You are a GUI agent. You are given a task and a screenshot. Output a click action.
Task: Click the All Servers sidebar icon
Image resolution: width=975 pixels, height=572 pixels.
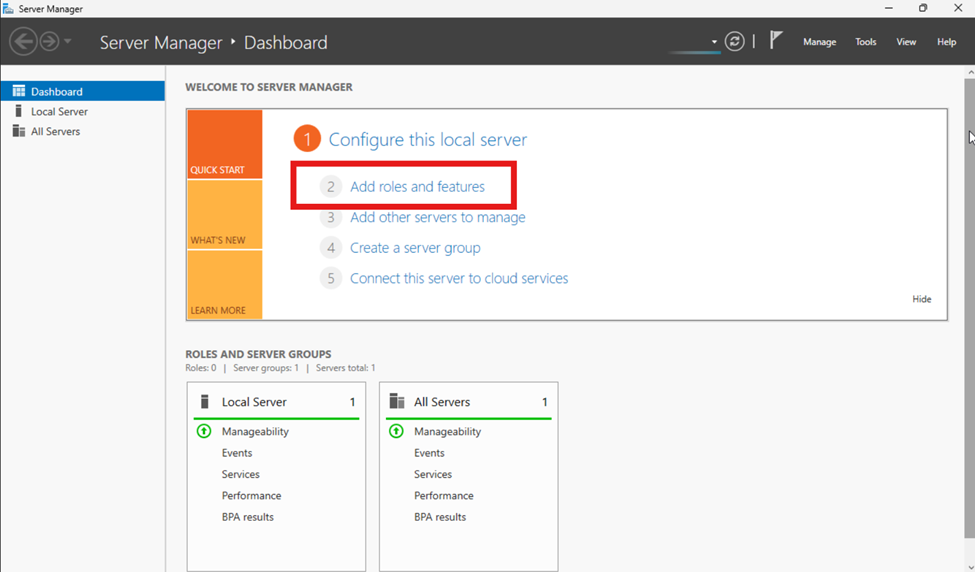18,131
